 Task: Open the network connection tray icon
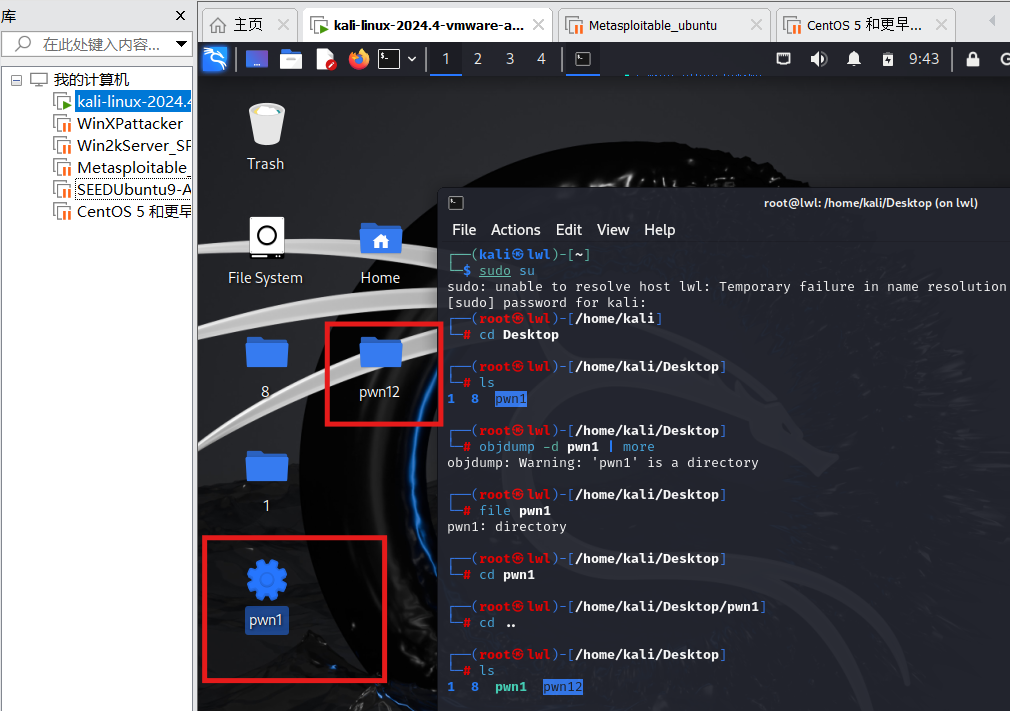tap(783, 59)
